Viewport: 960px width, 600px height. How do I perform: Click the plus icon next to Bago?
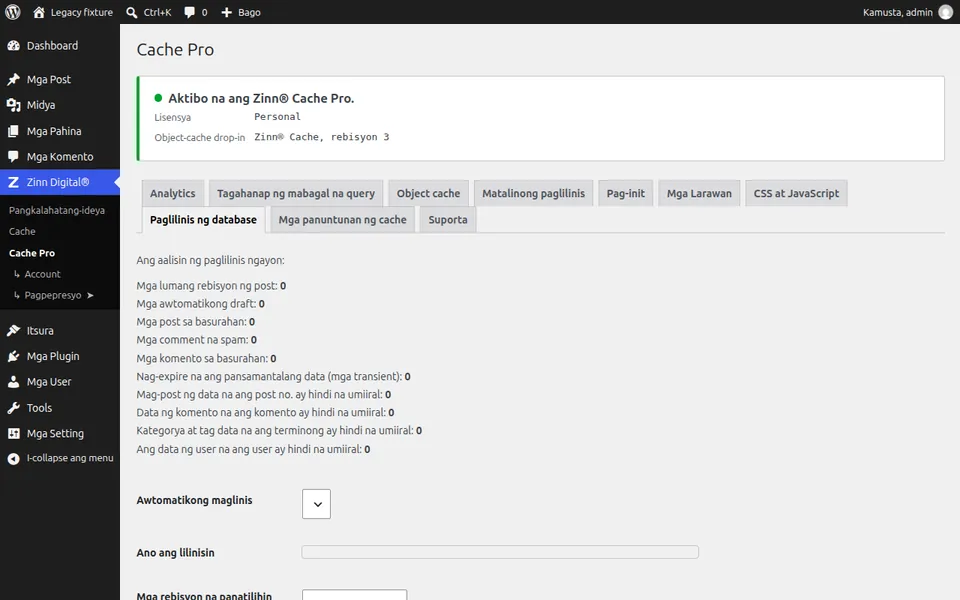point(227,12)
